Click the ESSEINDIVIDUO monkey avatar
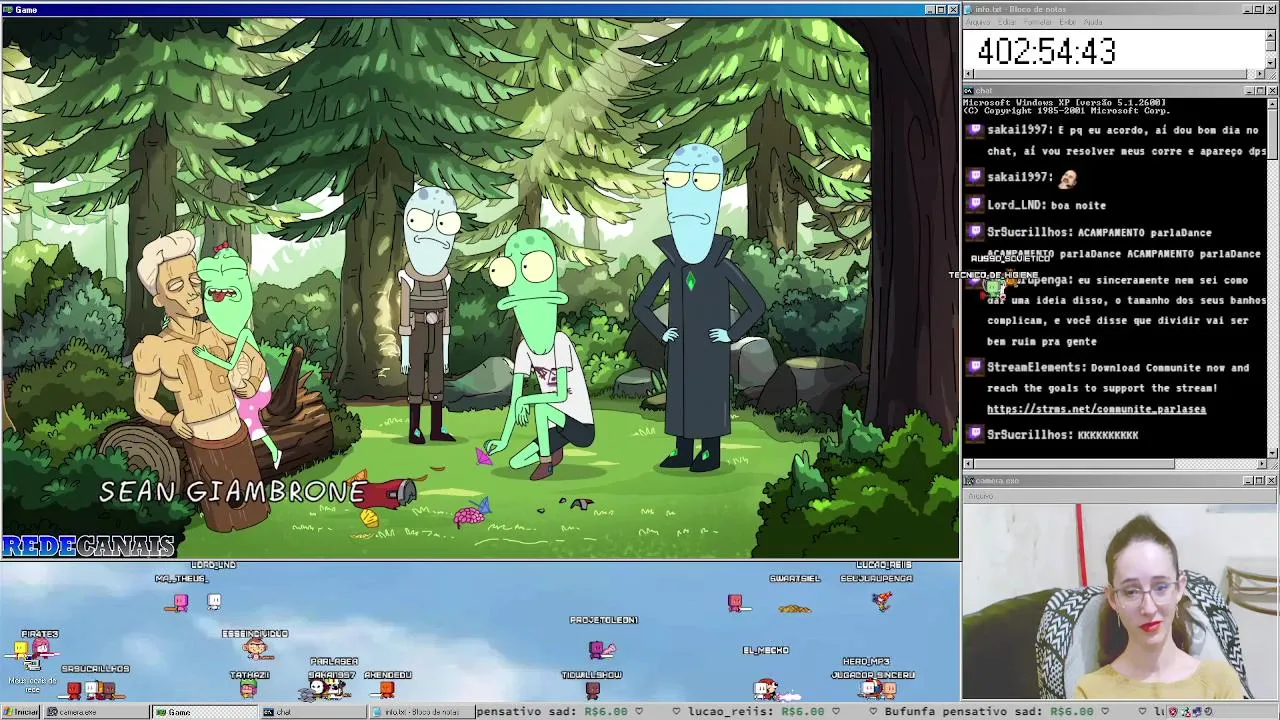The image size is (1280, 720). 256,649
